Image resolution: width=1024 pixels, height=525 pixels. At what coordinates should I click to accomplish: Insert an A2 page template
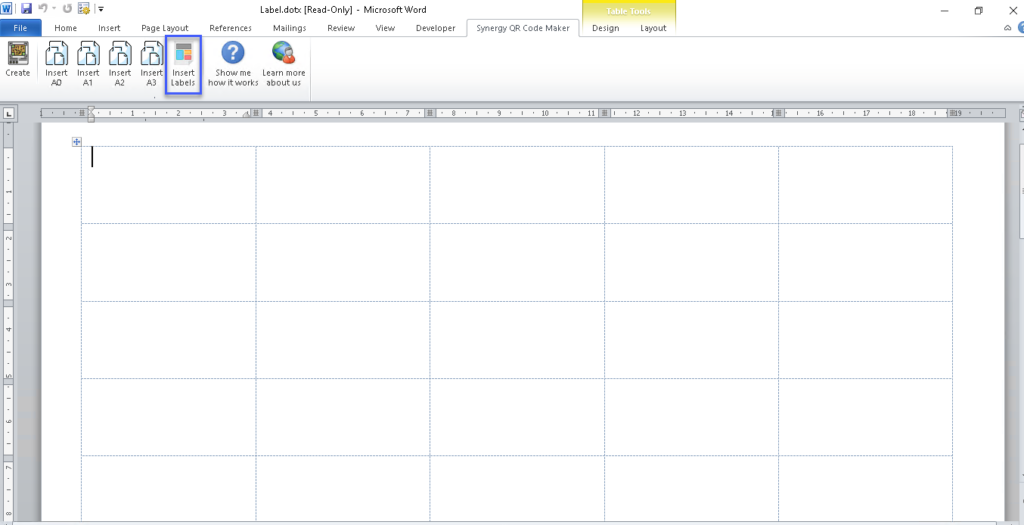(x=120, y=64)
